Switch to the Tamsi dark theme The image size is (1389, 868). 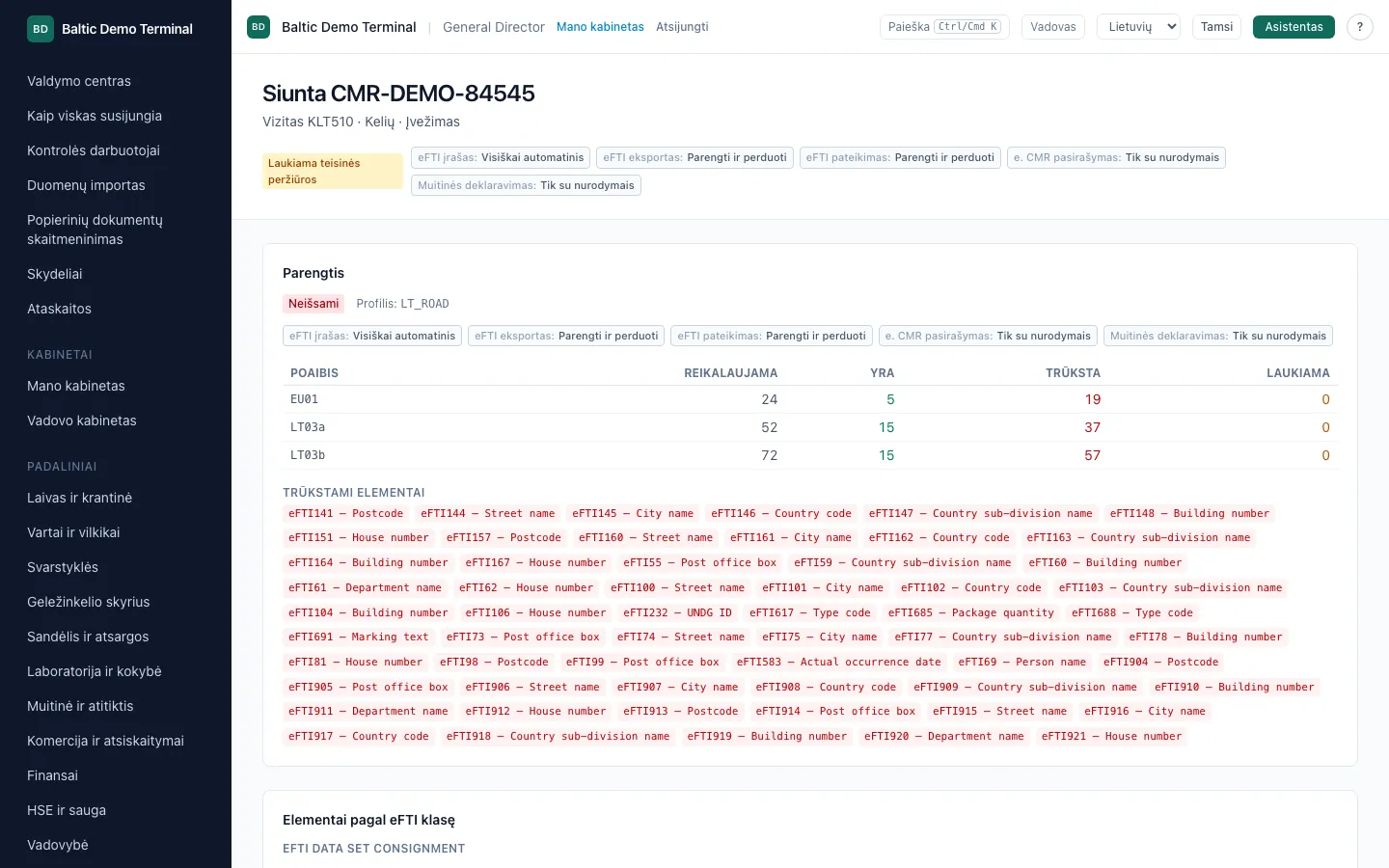[1216, 27]
